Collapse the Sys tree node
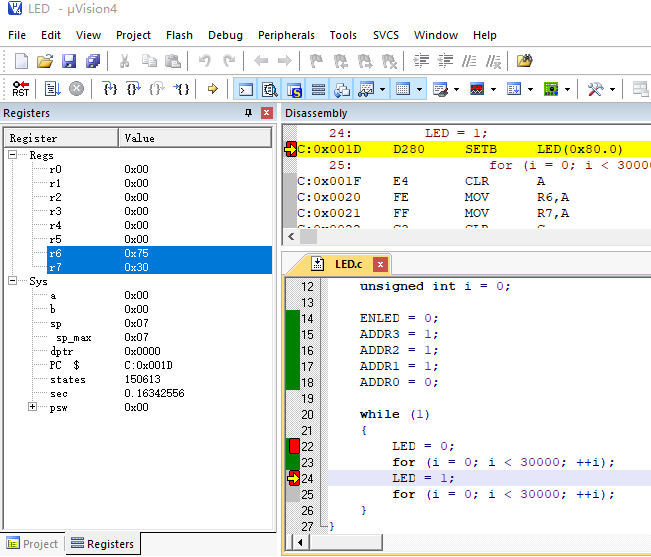Image resolution: width=651 pixels, height=557 pixels. 13,282
